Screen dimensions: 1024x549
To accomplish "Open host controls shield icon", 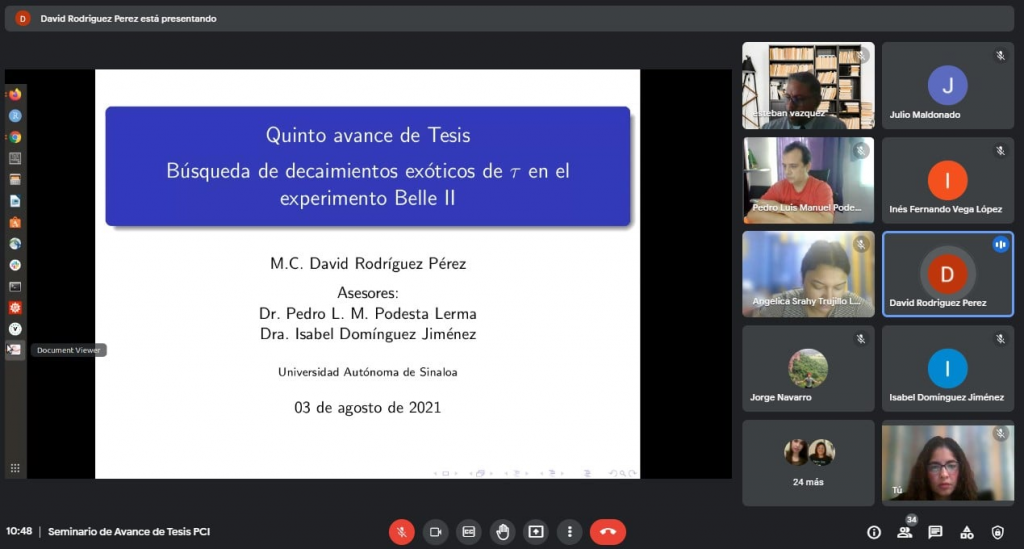I will (x=997, y=533).
